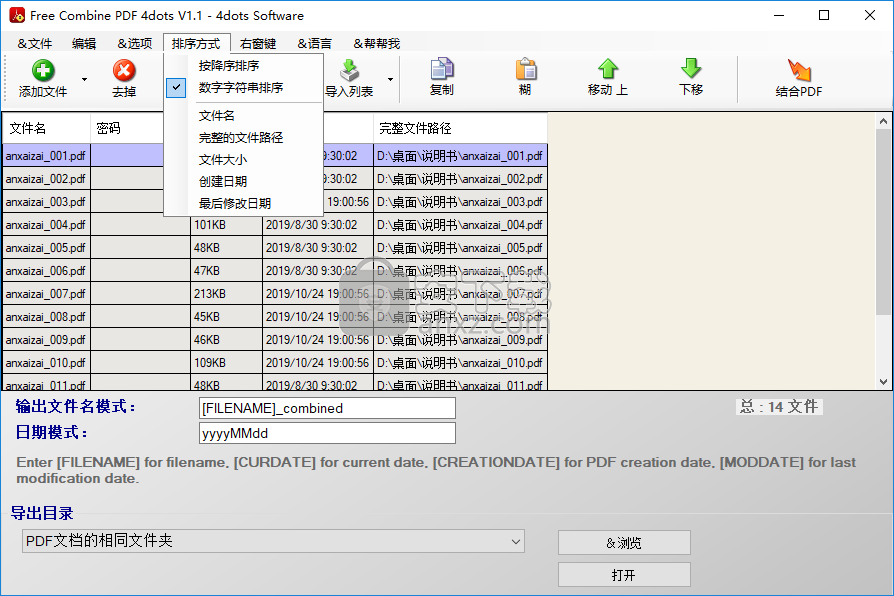This screenshot has height=596, width=894.
Task: Click the 213KB size cell
Action: tap(226, 294)
